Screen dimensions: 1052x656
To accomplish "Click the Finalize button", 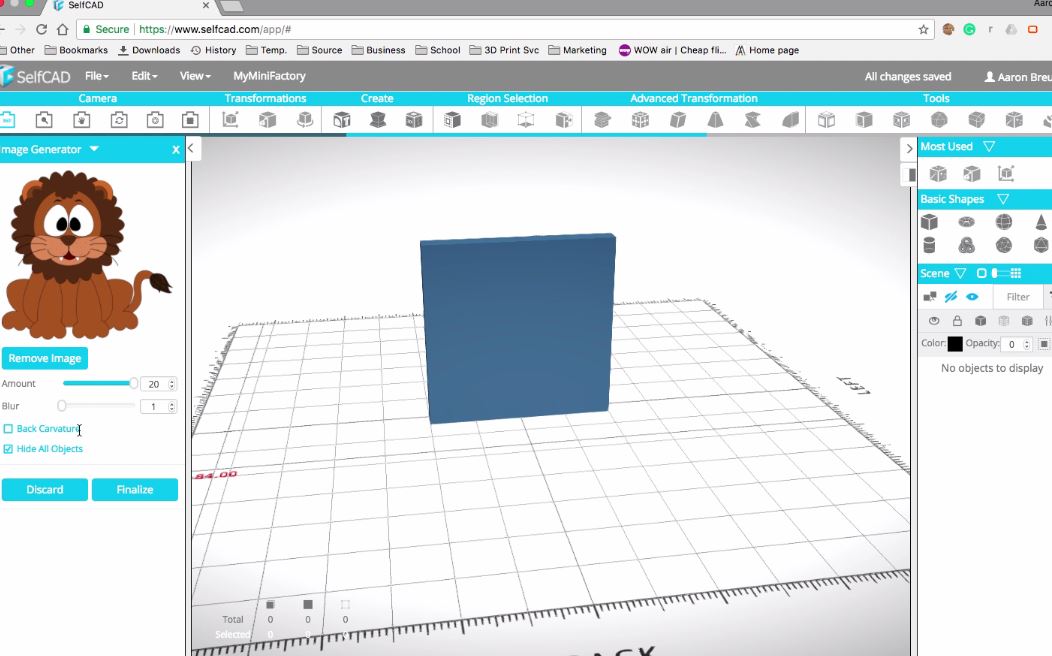I will 135,490.
